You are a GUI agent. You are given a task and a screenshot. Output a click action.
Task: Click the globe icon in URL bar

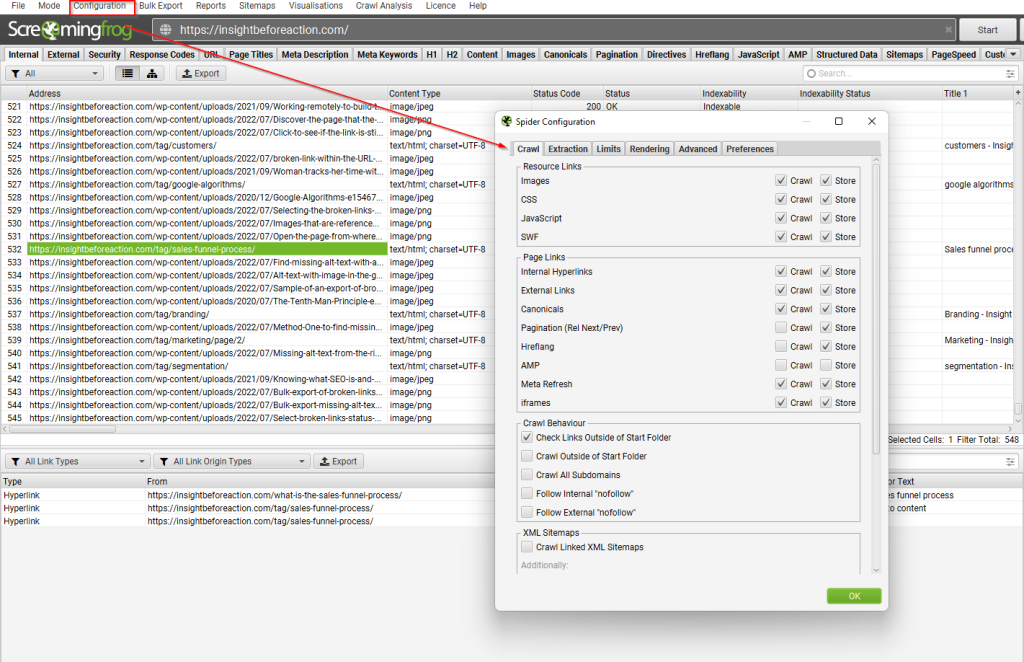pyautogui.click(x=166, y=30)
